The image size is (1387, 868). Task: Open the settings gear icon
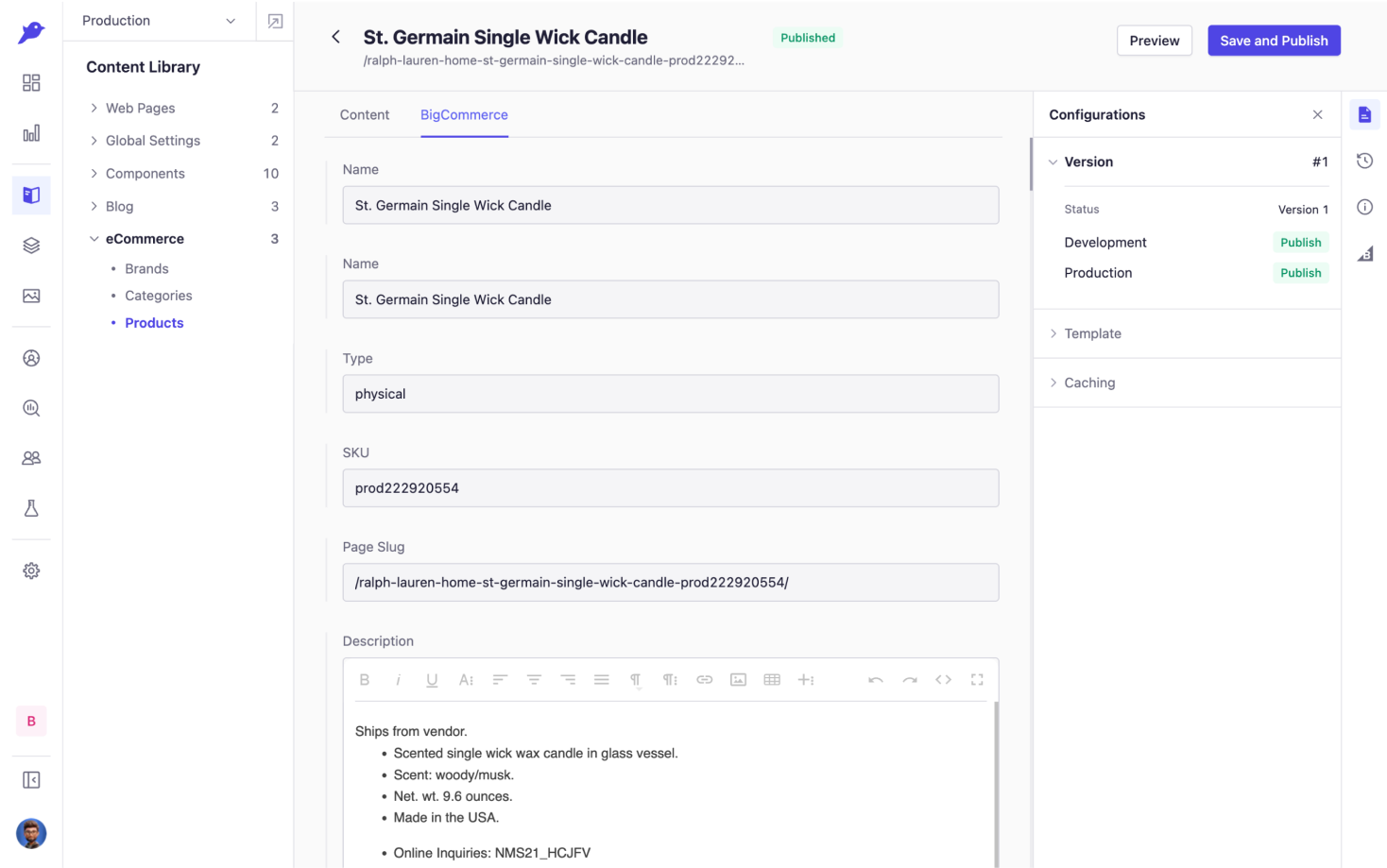coord(31,570)
